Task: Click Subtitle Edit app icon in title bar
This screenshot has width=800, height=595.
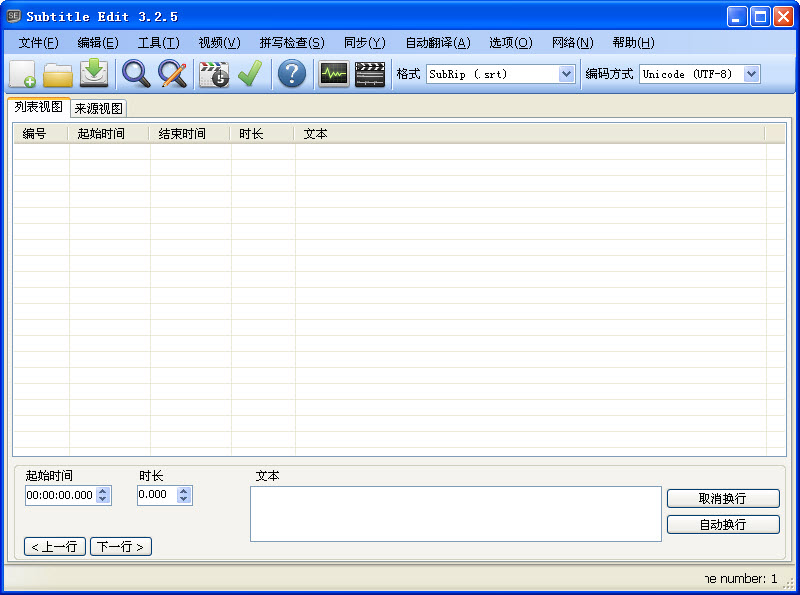Action: 14,16
